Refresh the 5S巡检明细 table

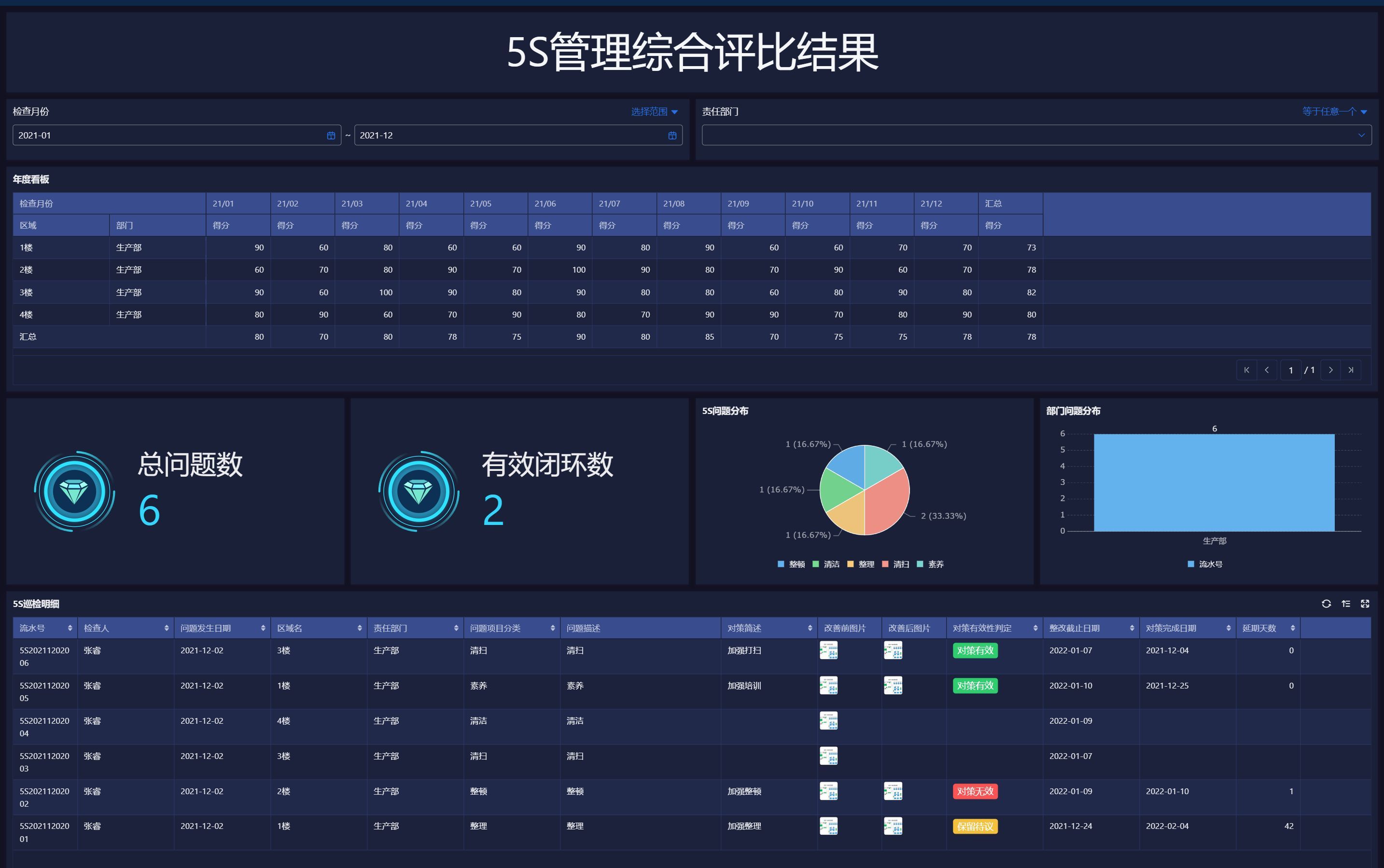click(x=1326, y=603)
